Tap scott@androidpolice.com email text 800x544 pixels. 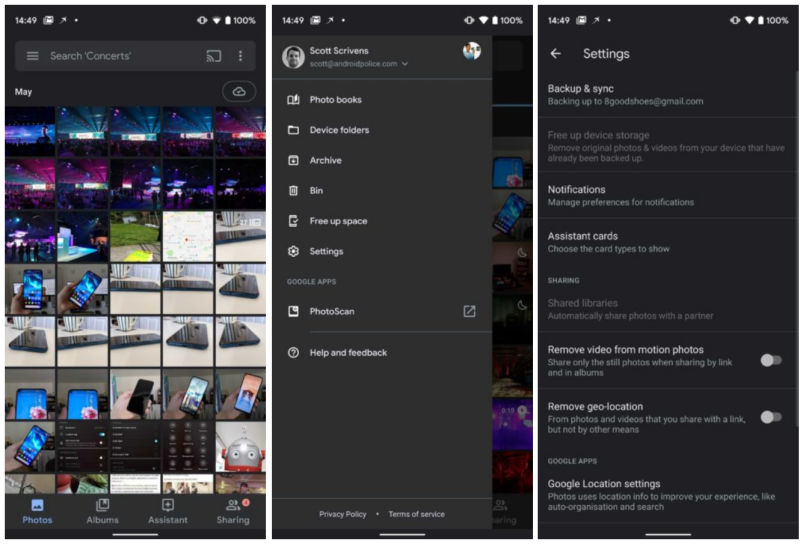point(354,64)
